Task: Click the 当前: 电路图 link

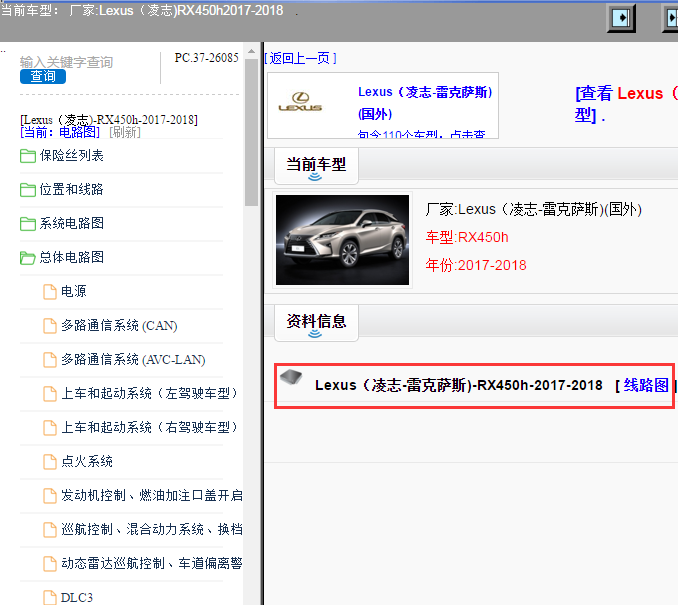Action: pos(60,132)
